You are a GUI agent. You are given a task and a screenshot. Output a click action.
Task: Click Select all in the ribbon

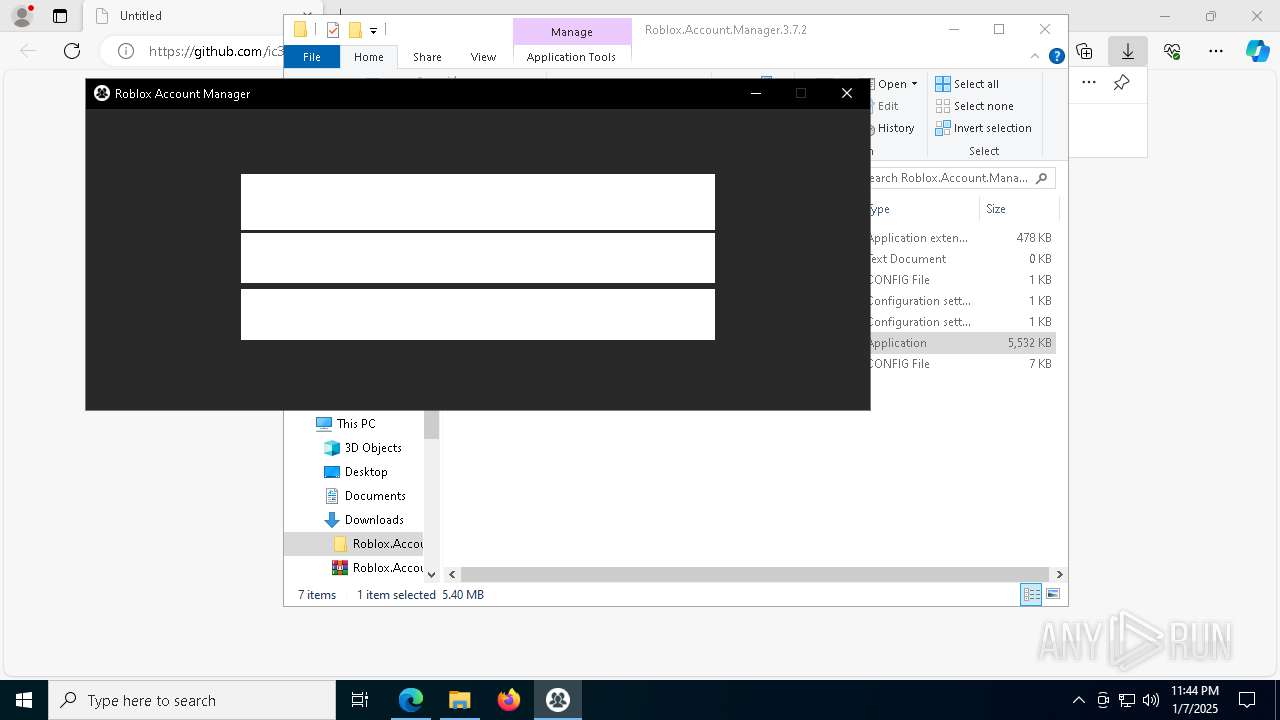pyautogui.click(x=967, y=84)
